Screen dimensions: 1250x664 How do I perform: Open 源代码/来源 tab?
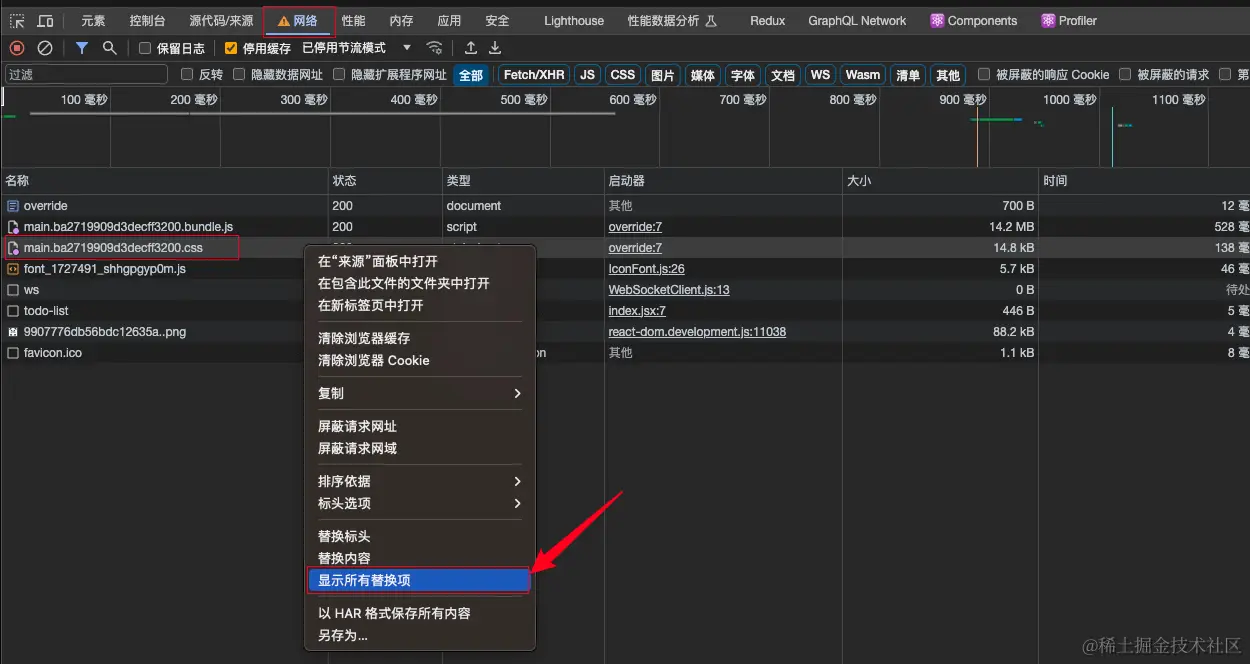(x=221, y=21)
